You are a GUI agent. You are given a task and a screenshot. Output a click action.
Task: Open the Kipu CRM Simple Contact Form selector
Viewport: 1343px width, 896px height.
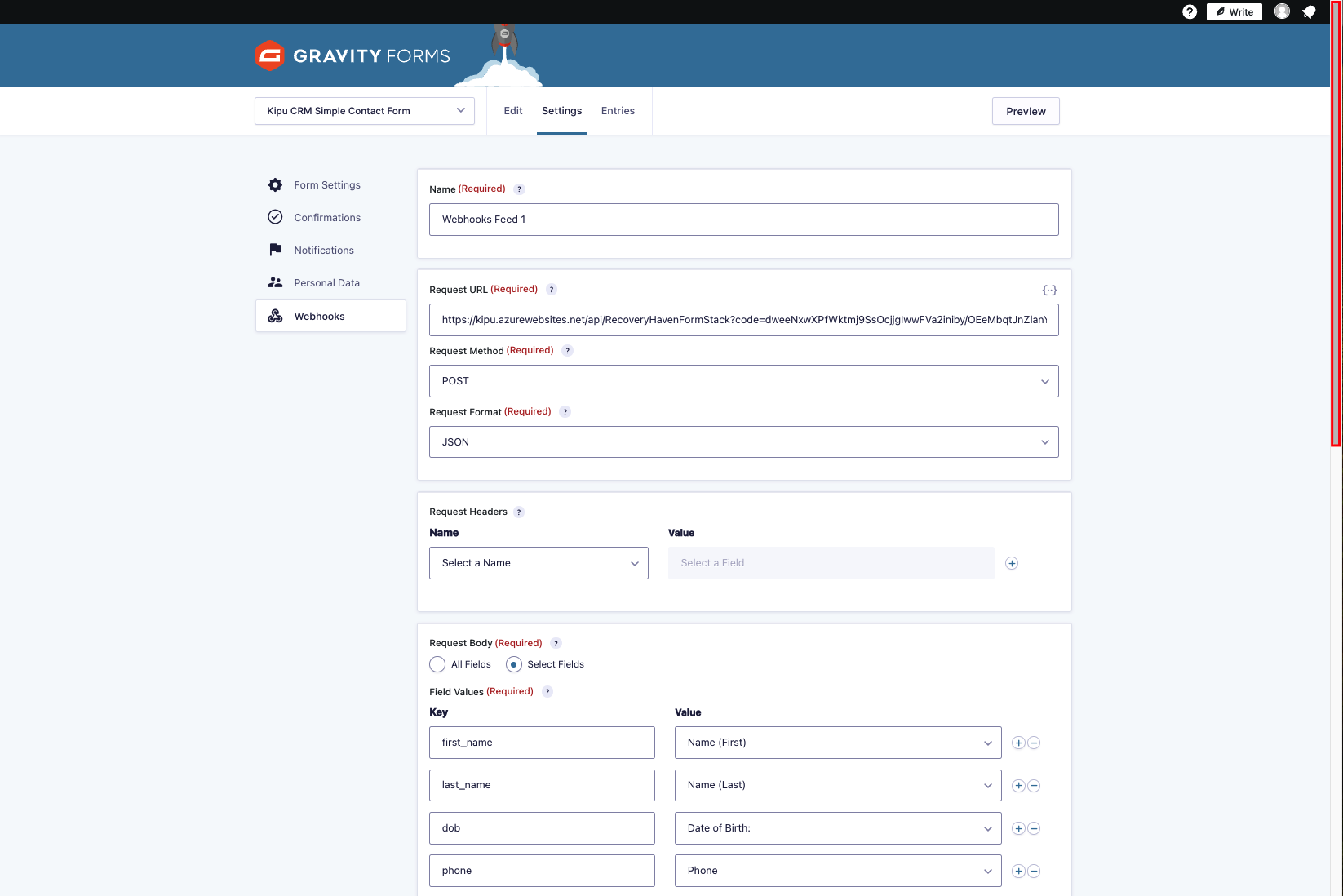point(364,111)
